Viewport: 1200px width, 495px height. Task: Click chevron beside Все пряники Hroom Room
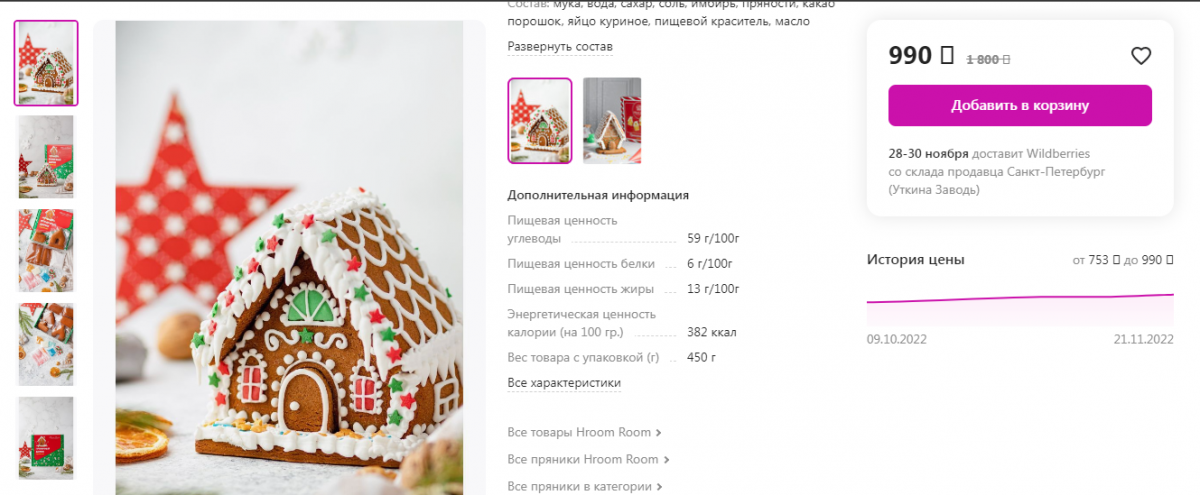pyautogui.click(x=666, y=460)
